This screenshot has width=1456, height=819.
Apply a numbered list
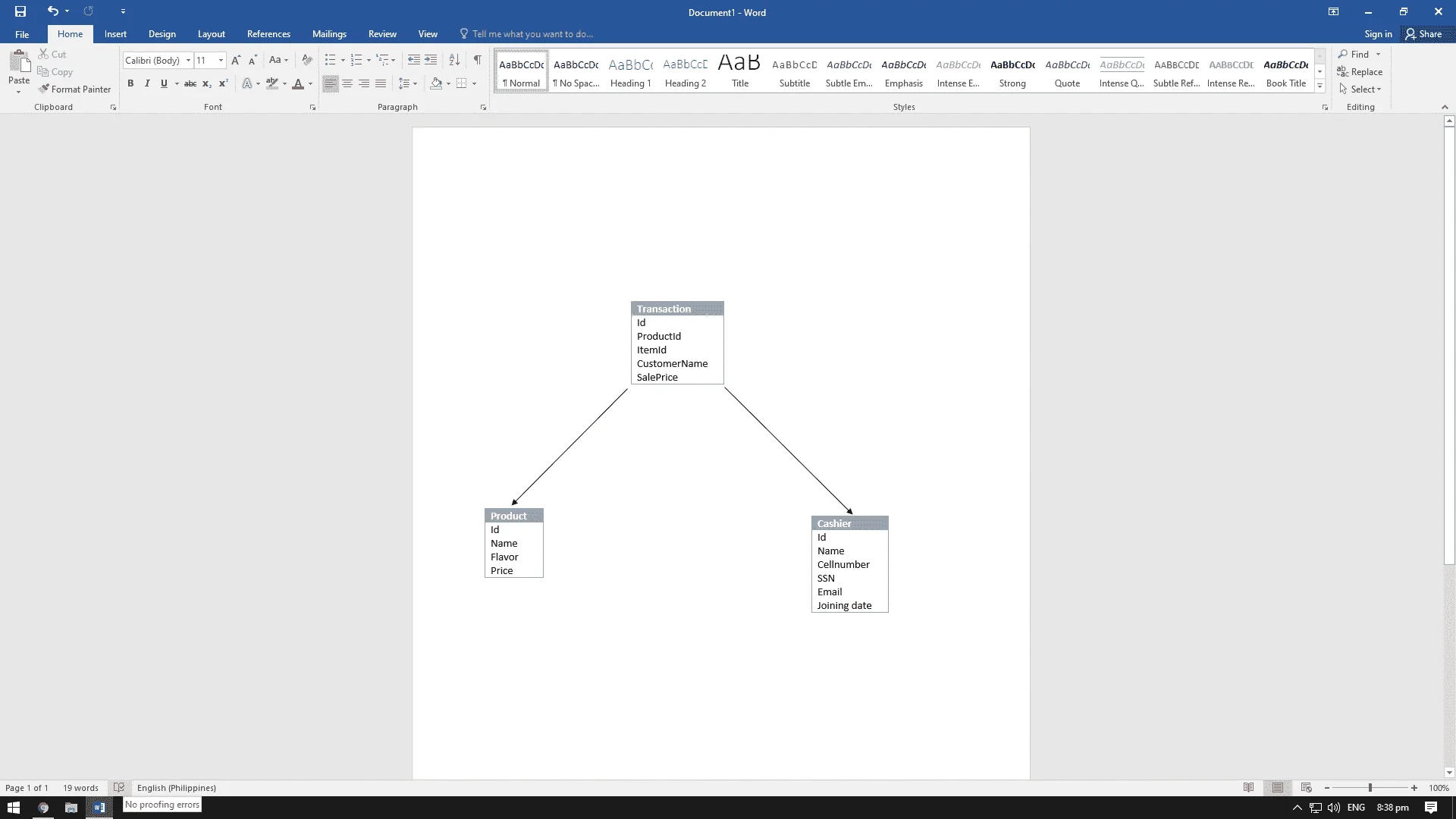coord(356,60)
